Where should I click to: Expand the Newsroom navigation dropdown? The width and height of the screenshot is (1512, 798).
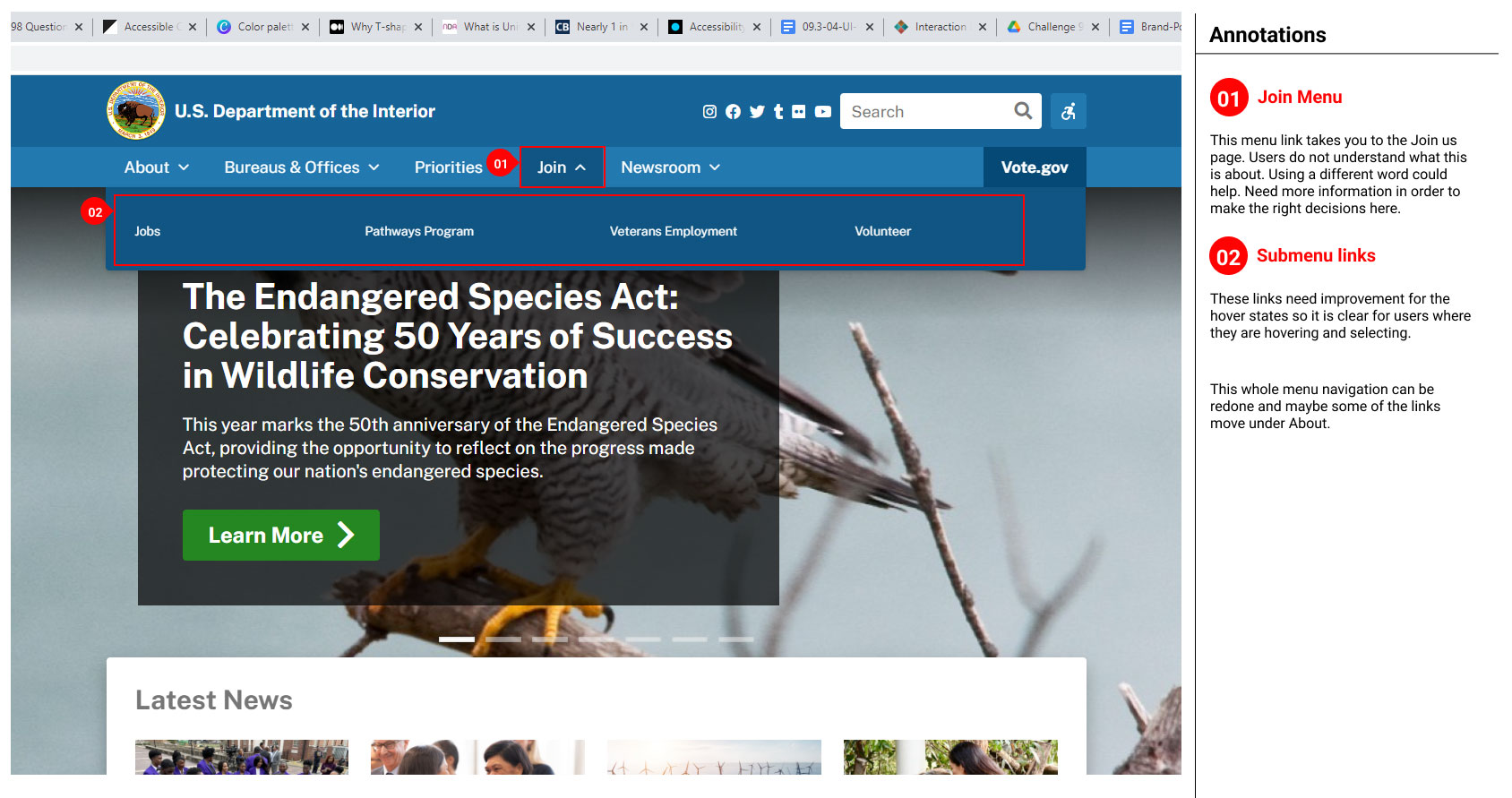[671, 167]
